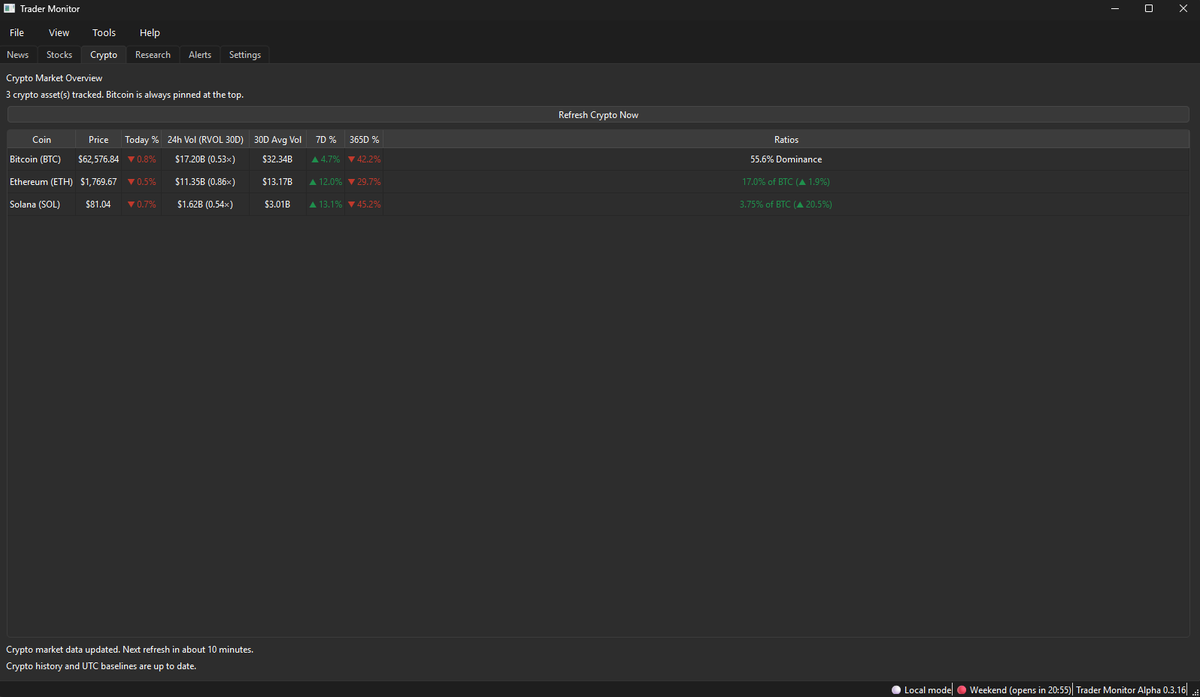The height and width of the screenshot is (697, 1200).
Task: Sort by the Price column header
Action: [x=98, y=140]
